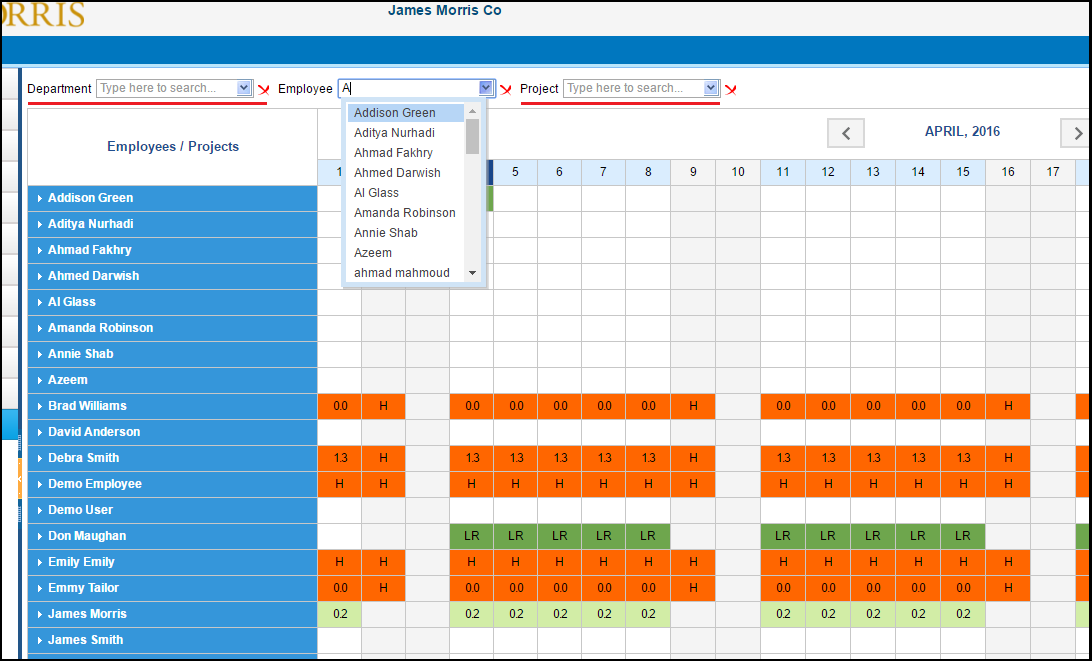Click day 11 column header
Image resolution: width=1092 pixels, height=661 pixels.
click(783, 172)
